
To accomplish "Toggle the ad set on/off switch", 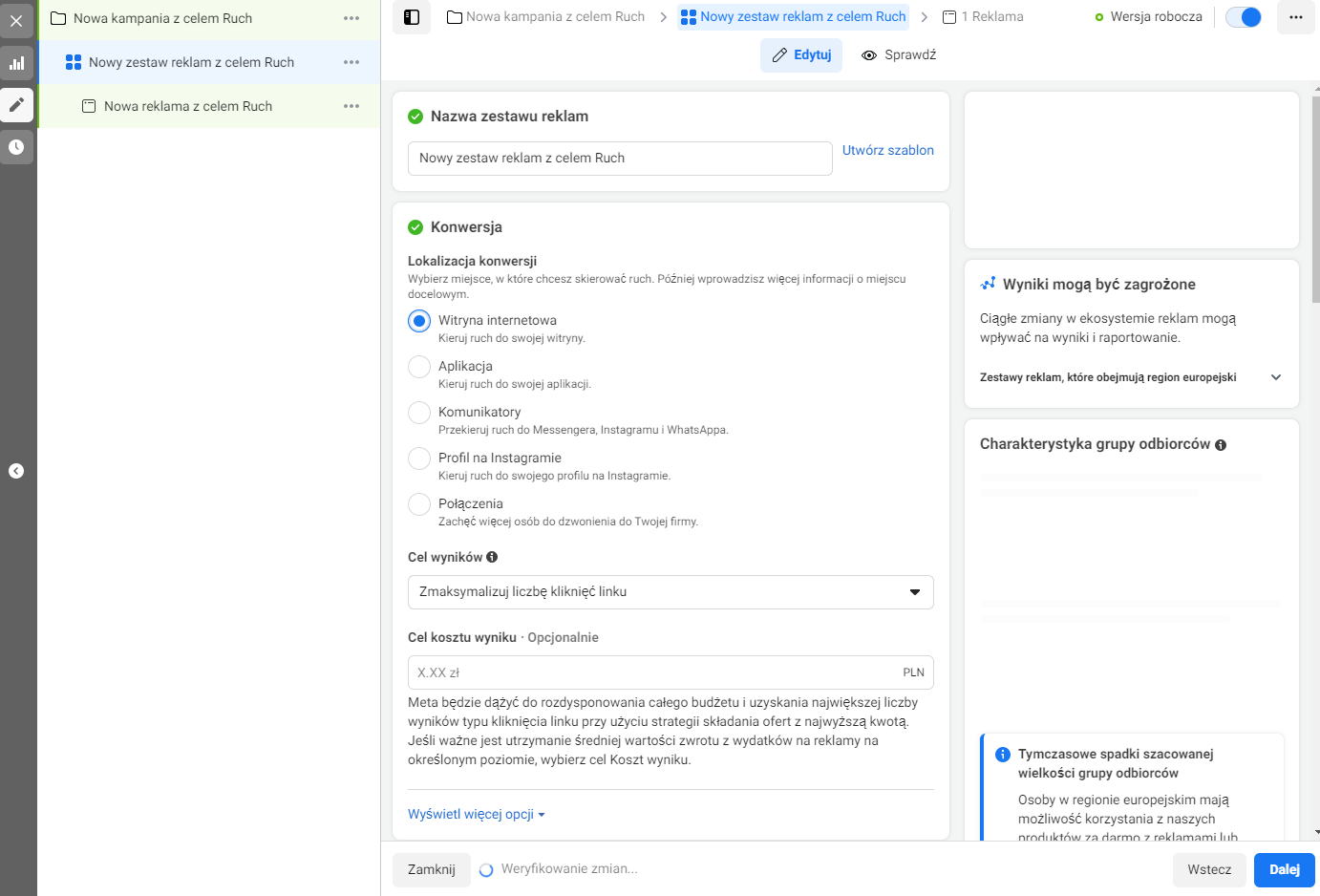I will (x=1244, y=17).
